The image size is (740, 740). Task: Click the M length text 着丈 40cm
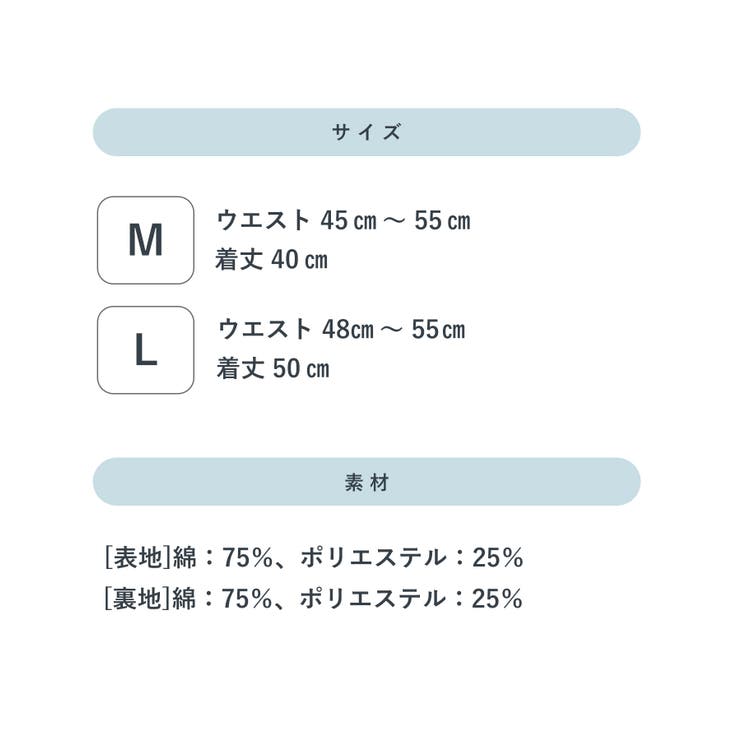click(271, 260)
